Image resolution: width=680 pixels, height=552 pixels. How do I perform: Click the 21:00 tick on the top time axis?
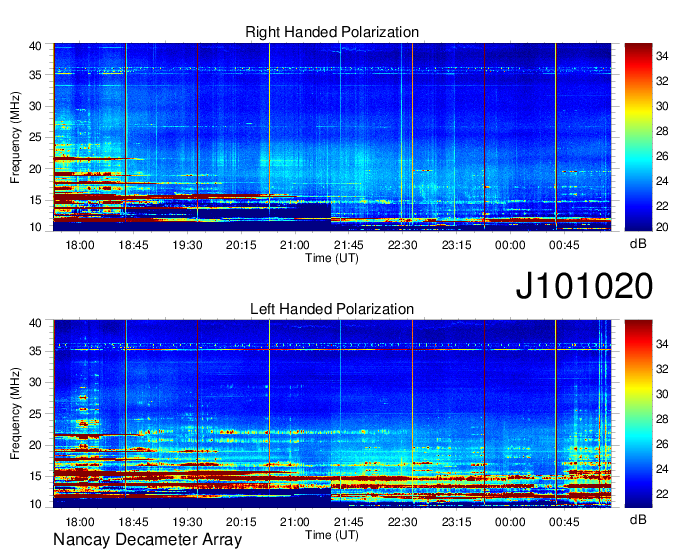[295, 245]
